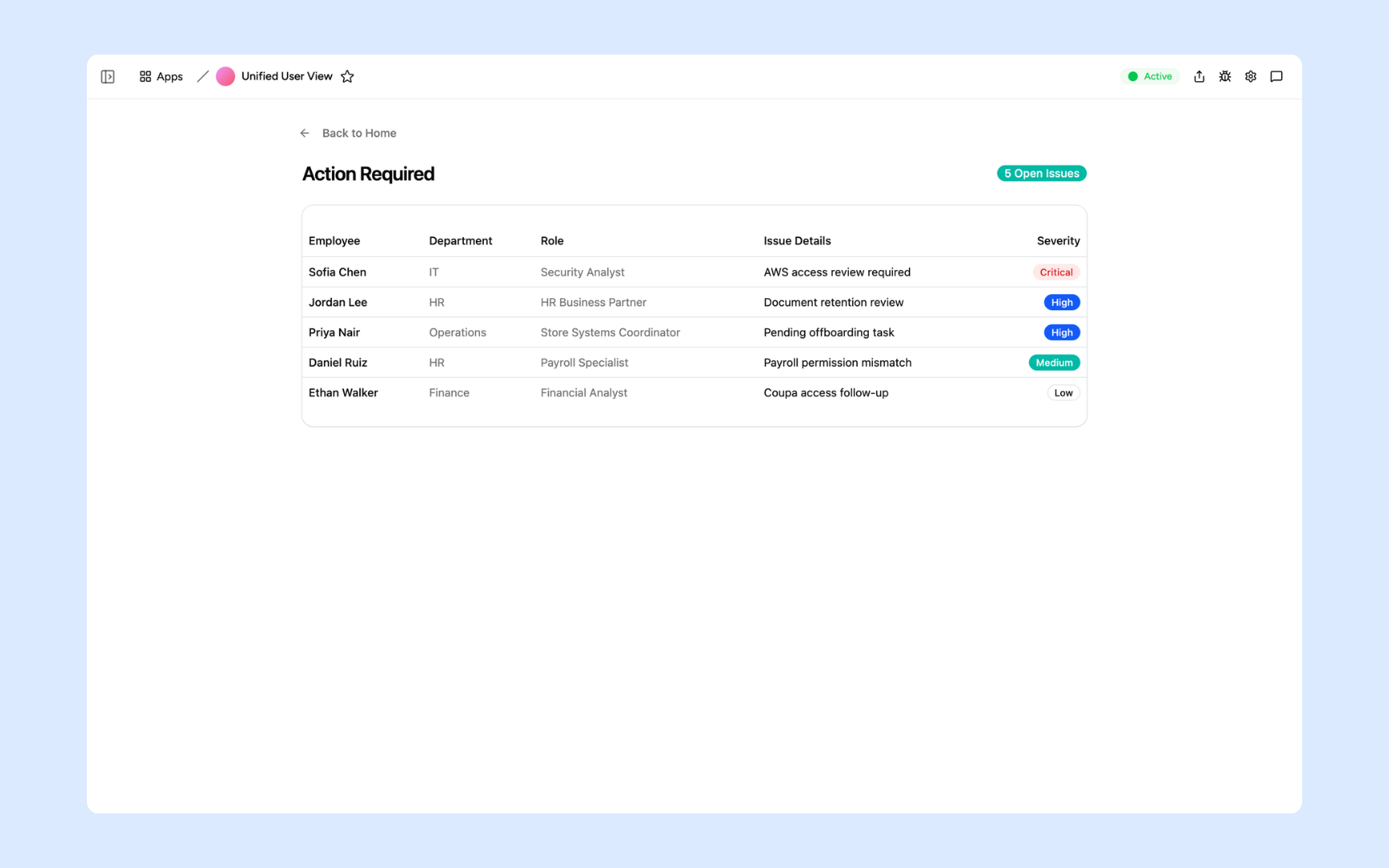Click Priya Nair's High severity badge
Image resolution: width=1389 pixels, height=868 pixels.
tap(1062, 333)
